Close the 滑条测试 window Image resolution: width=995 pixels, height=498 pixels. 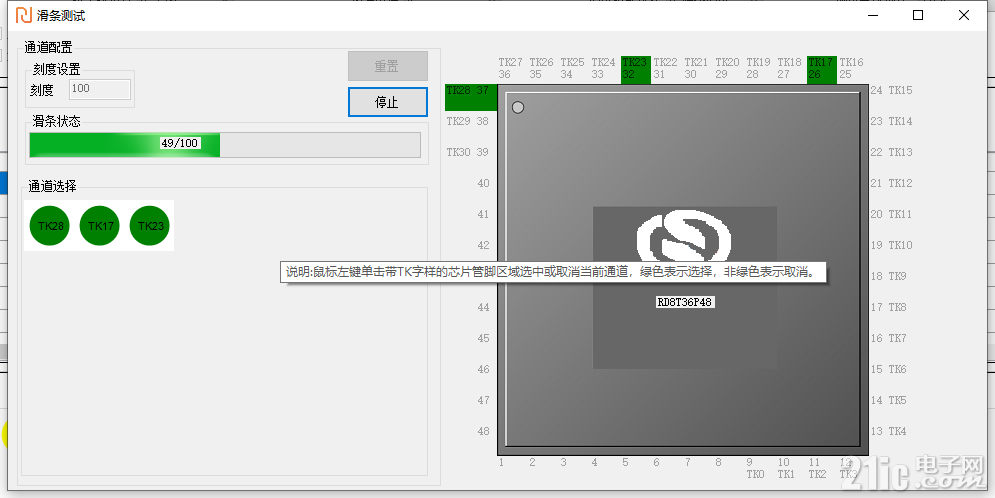click(x=963, y=15)
